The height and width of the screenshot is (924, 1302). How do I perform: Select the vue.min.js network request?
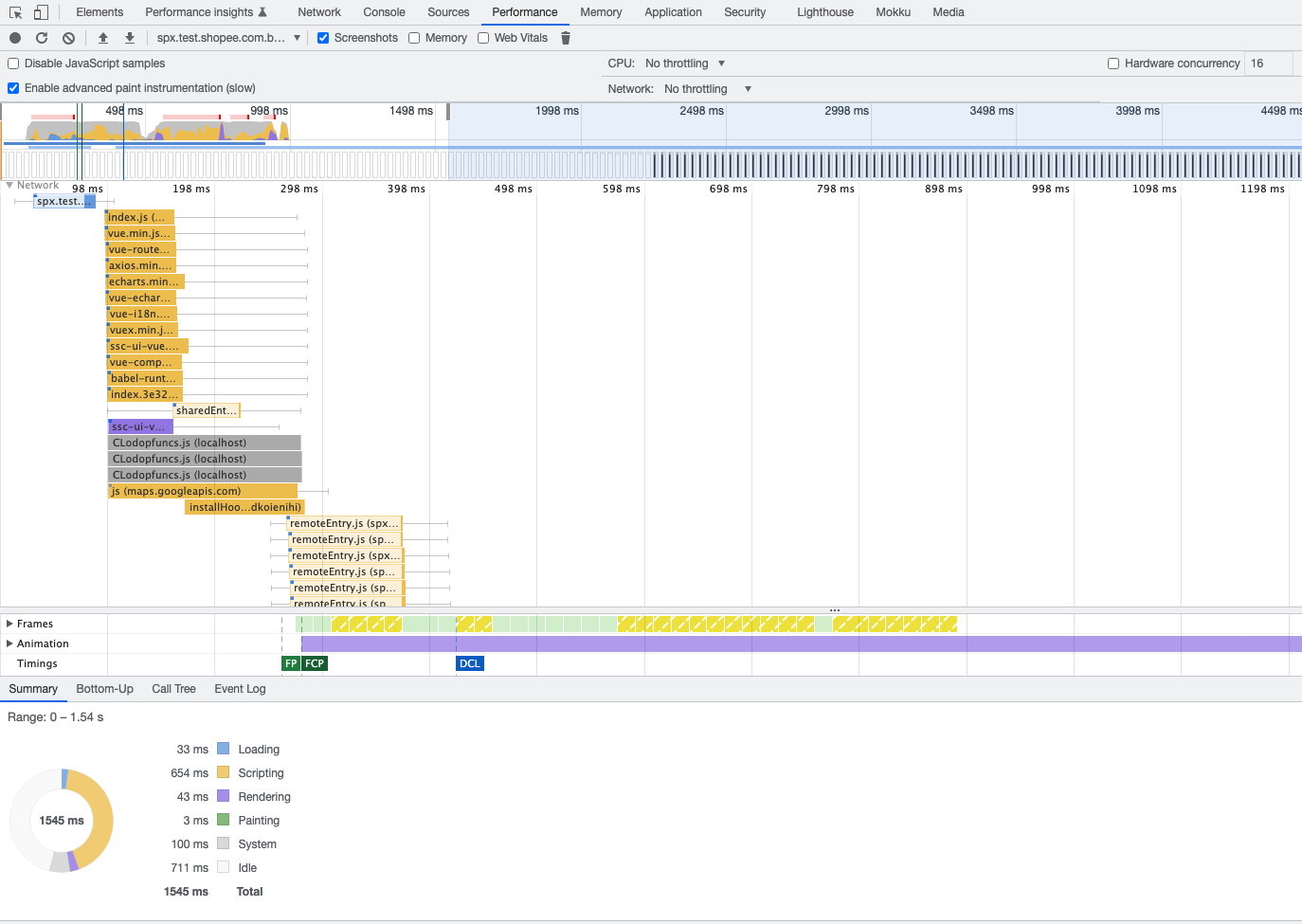(x=139, y=233)
